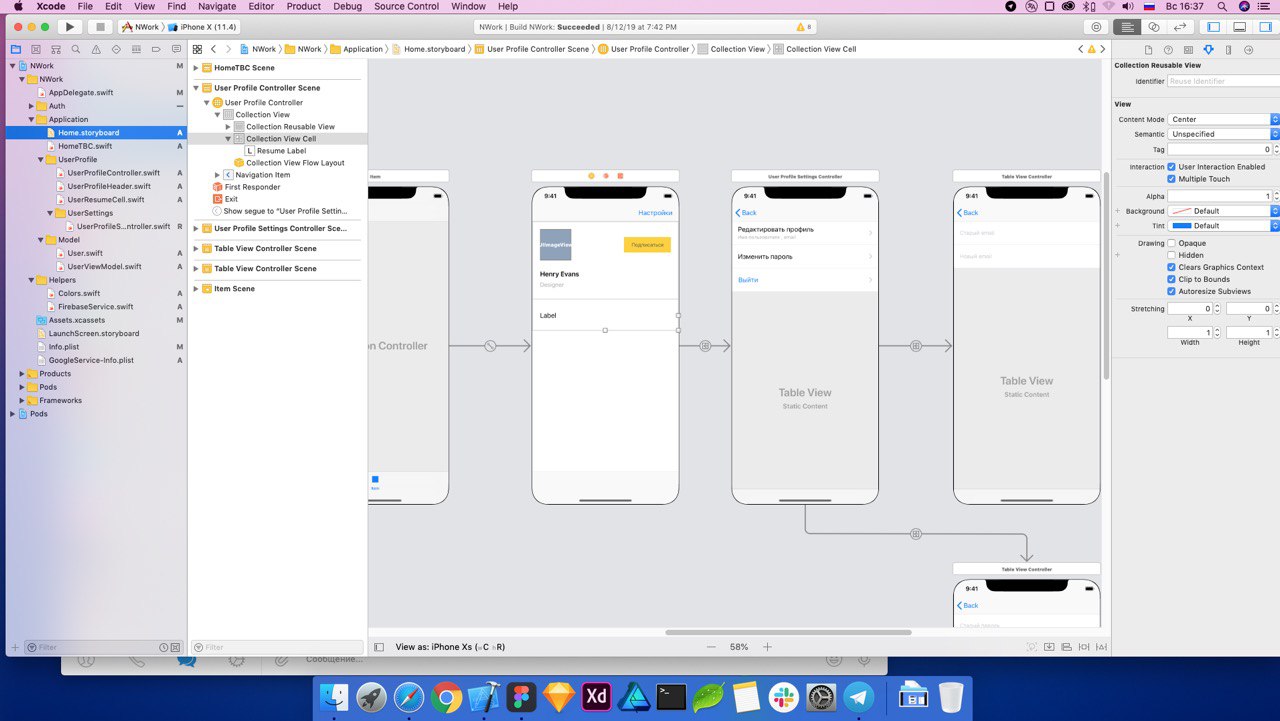Zoom in the storyboard canvas
Viewport: 1280px width, 721px height.
point(768,647)
